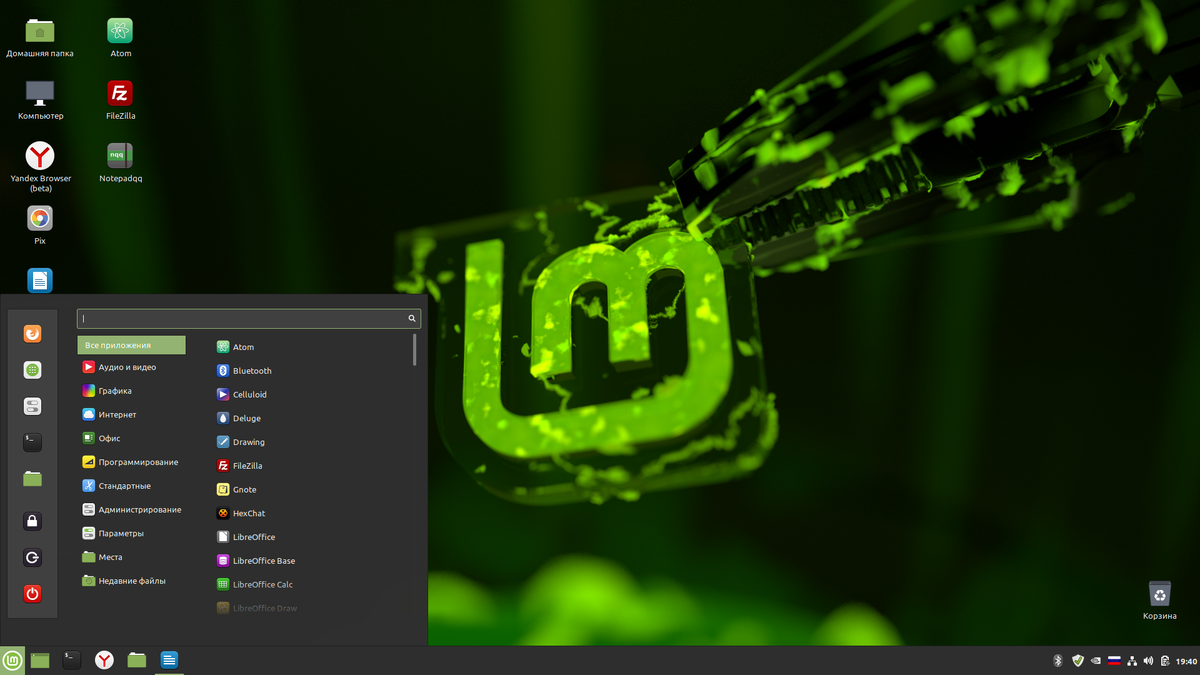Select the Pix desktop icon
The width and height of the screenshot is (1200, 675).
coord(40,225)
